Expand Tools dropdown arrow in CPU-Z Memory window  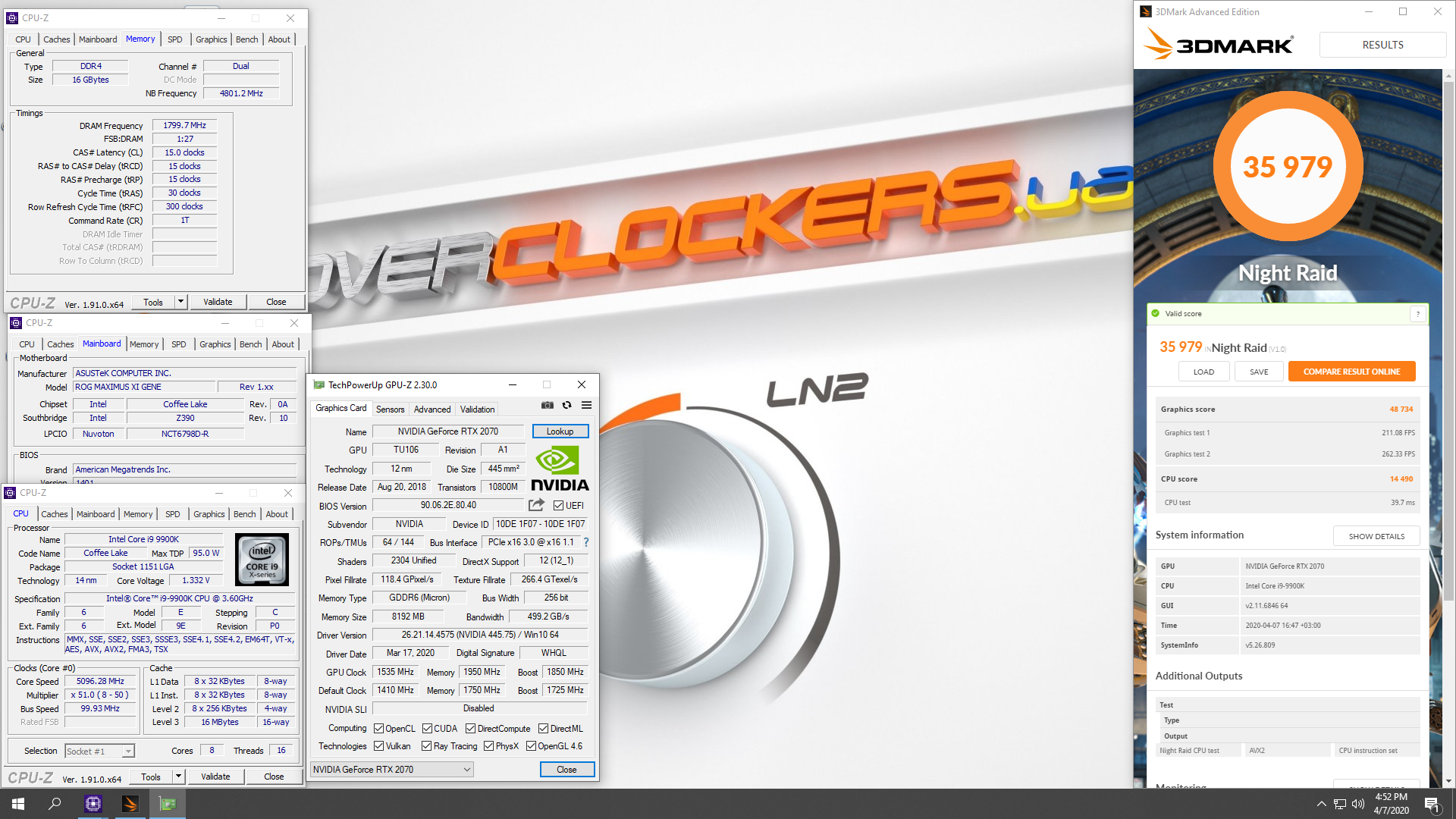180,302
